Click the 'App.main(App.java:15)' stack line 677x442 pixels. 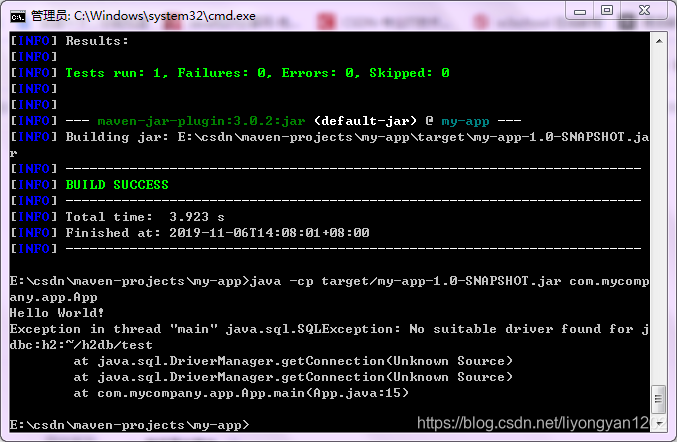[x=241, y=393]
